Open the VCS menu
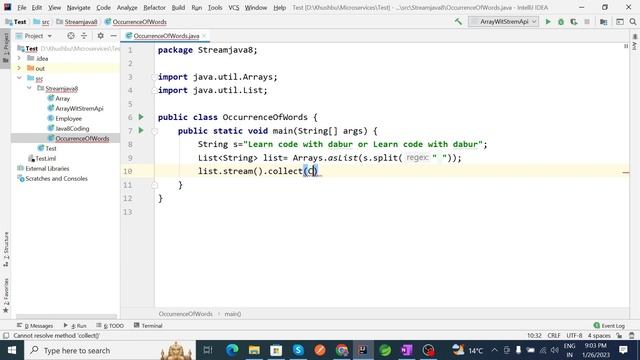The width and height of the screenshot is (640, 360). click(x=233, y=7)
